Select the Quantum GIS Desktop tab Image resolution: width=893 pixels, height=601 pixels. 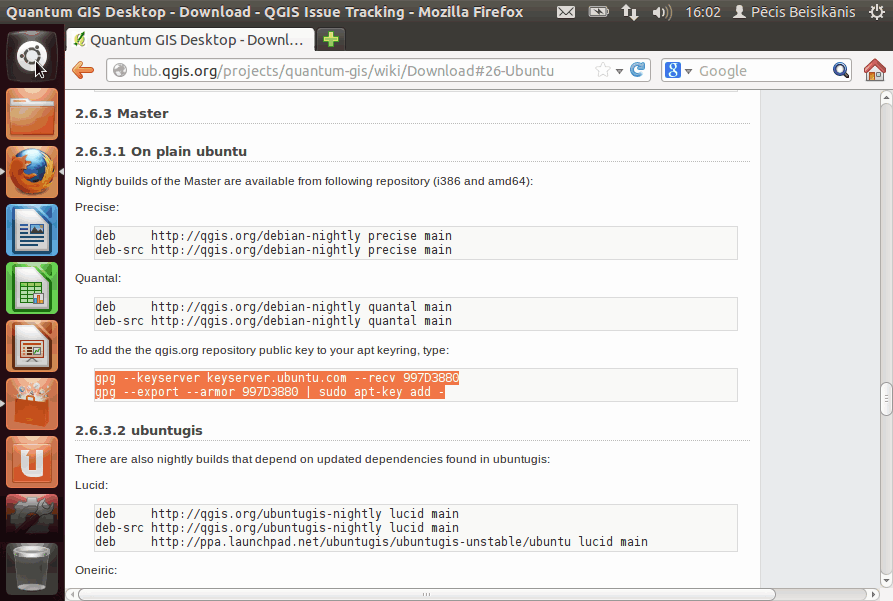tap(190, 40)
